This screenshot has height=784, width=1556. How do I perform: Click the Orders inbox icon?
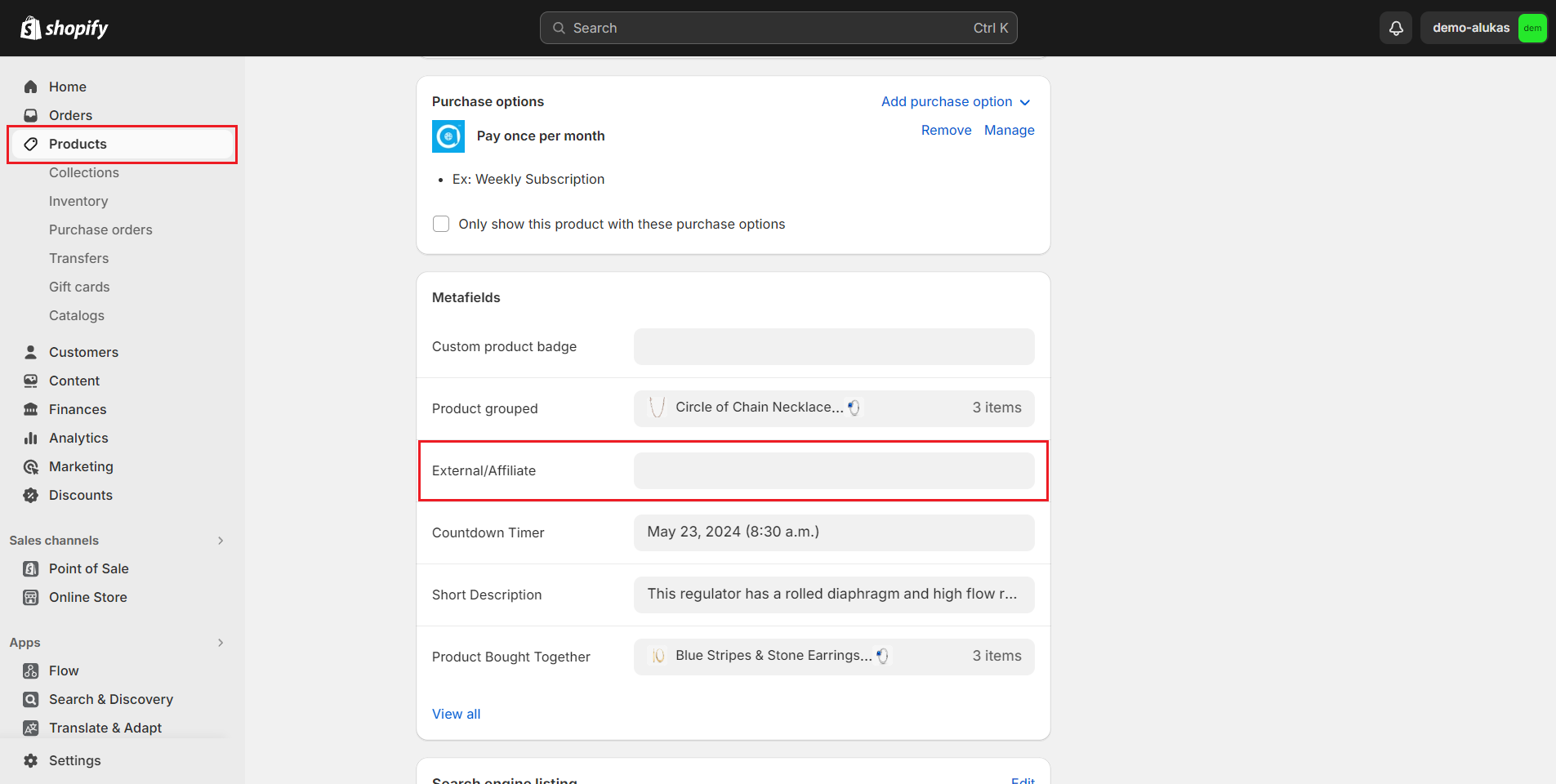click(31, 115)
